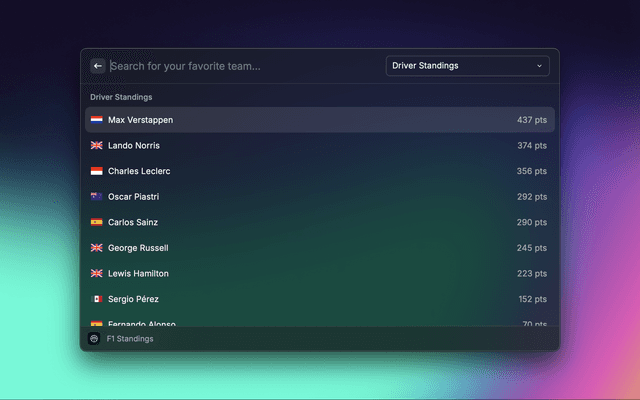The image size is (640, 400).
Task: Click the F1 Standings footer label
Action: pyautogui.click(x=130, y=339)
